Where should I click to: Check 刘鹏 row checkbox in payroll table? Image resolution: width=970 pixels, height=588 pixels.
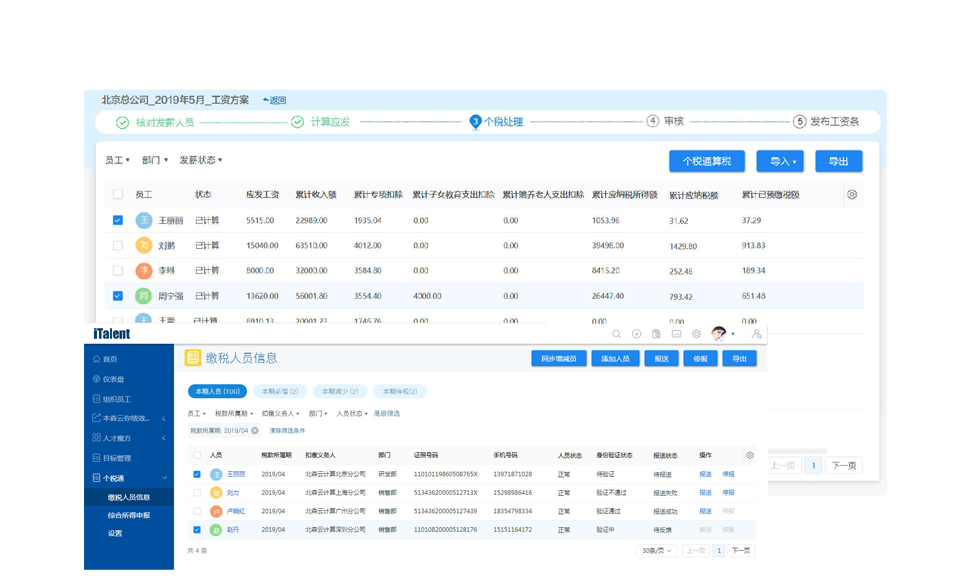point(118,245)
